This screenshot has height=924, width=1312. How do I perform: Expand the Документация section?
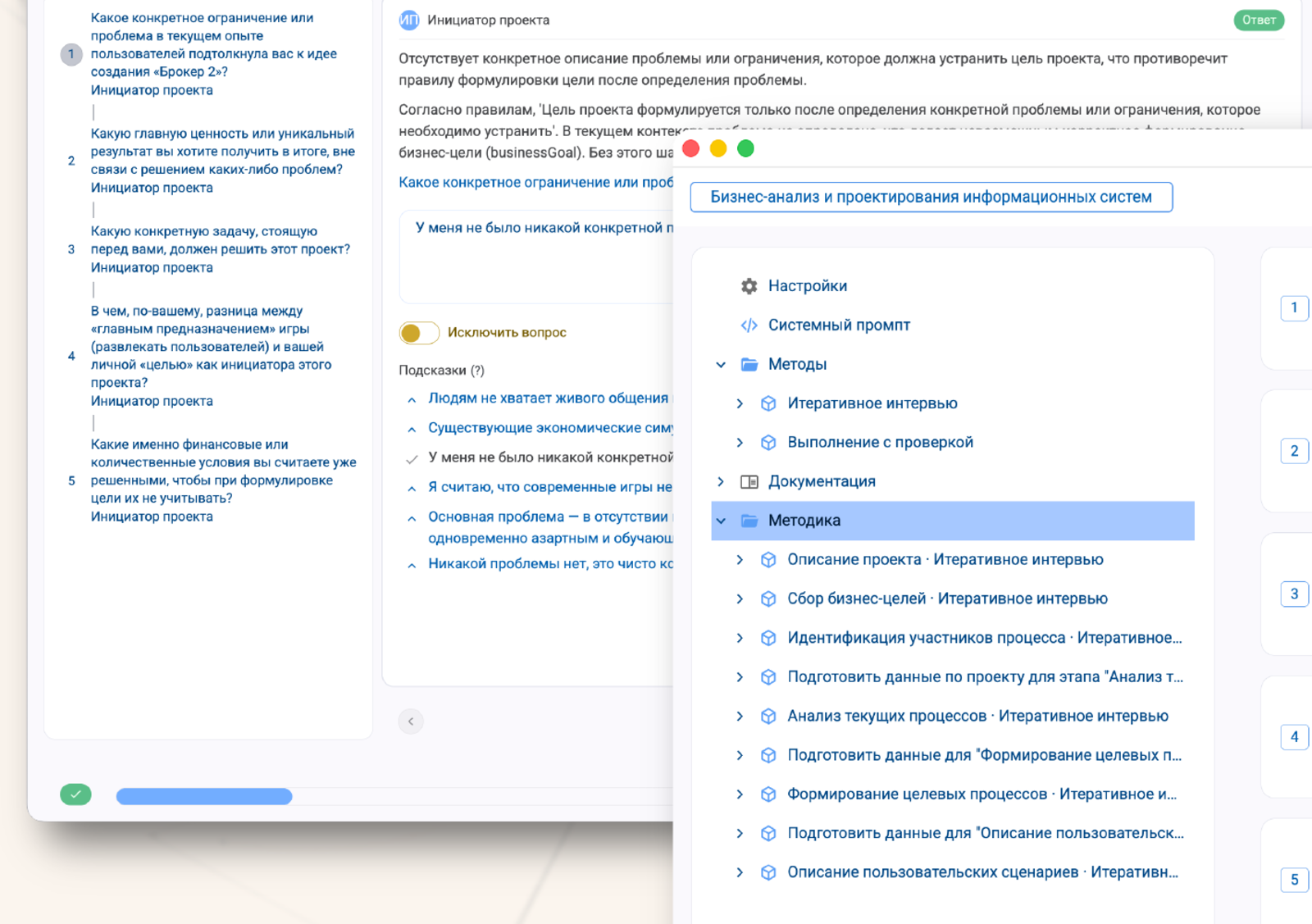click(721, 482)
